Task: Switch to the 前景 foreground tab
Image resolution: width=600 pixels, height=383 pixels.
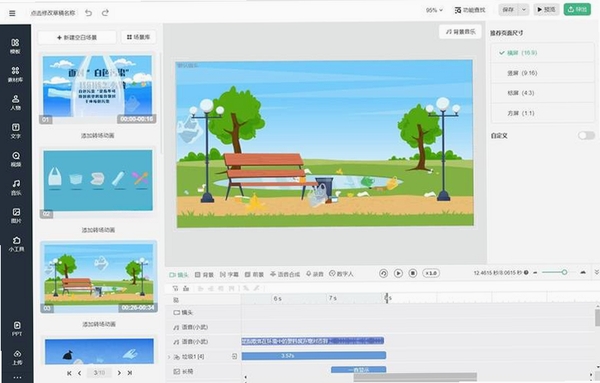Action: (254, 274)
